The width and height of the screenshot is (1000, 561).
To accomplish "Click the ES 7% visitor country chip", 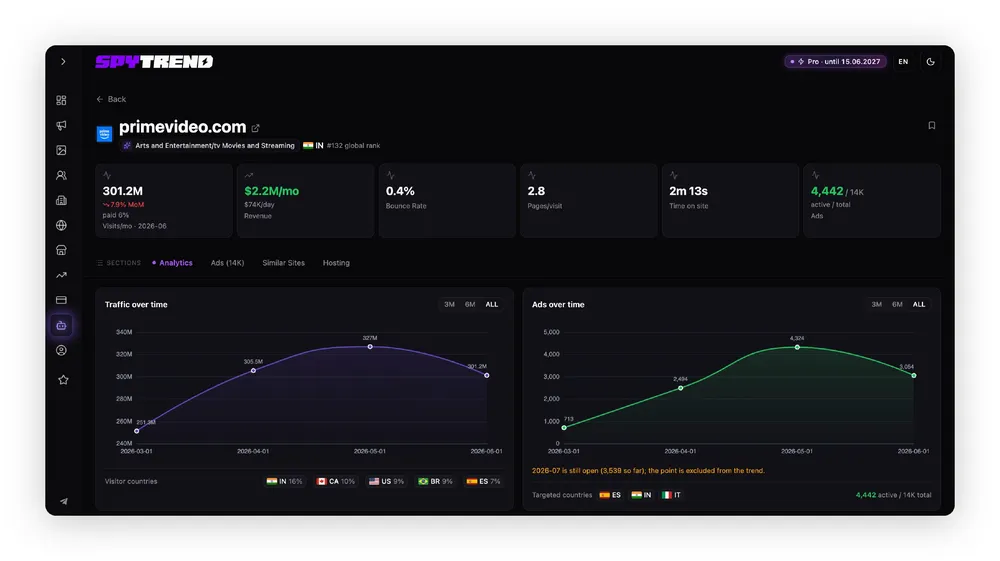I will pos(483,482).
